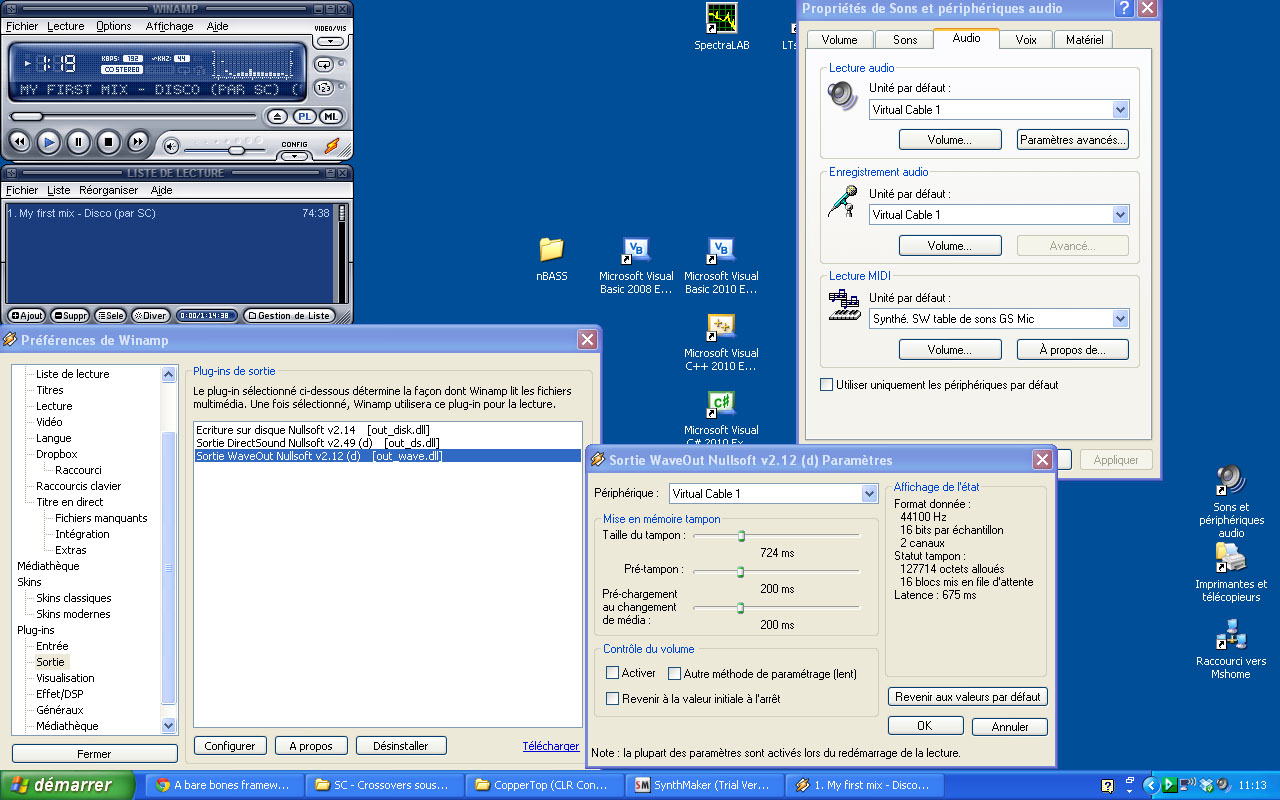The width and height of the screenshot is (1280, 800).
Task: Toggle the ML media library button
Action: click(329, 117)
